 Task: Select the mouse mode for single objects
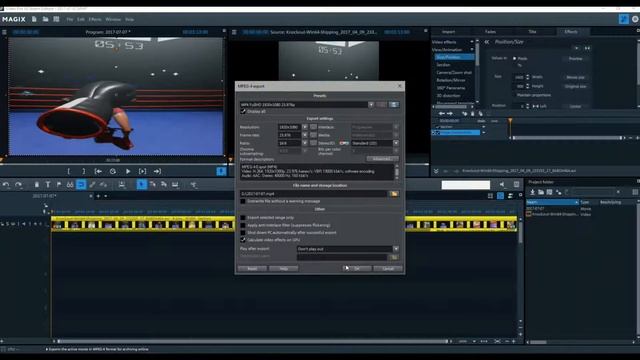[141, 185]
